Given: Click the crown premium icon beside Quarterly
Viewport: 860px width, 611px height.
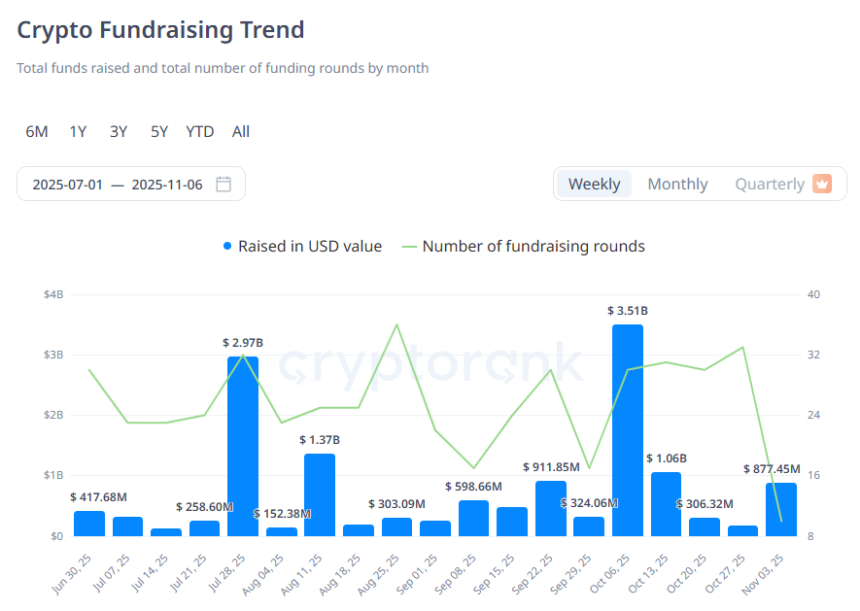Looking at the screenshot, I should click(x=822, y=184).
